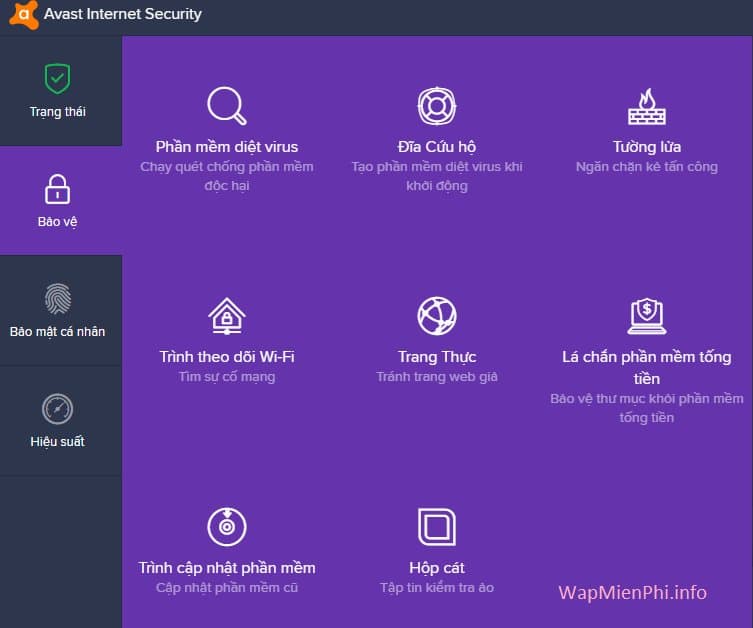The image size is (753, 628).
Task: Click the Sandbox square icon
Action: tap(437, 527)
